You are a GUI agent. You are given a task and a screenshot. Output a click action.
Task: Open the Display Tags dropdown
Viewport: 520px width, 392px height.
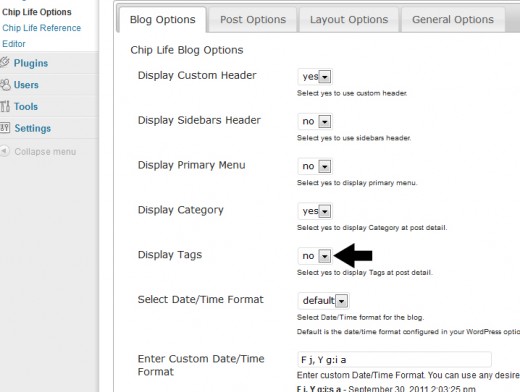coord(315,256)
